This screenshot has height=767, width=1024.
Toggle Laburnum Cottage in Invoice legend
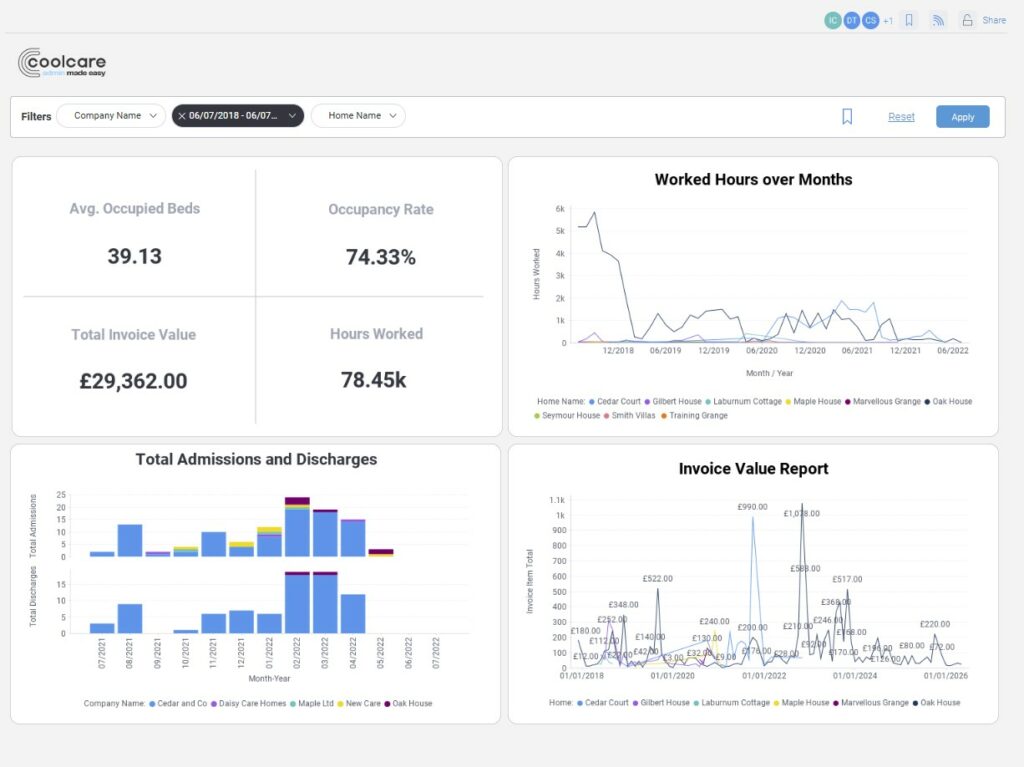[x=731, y=703]
